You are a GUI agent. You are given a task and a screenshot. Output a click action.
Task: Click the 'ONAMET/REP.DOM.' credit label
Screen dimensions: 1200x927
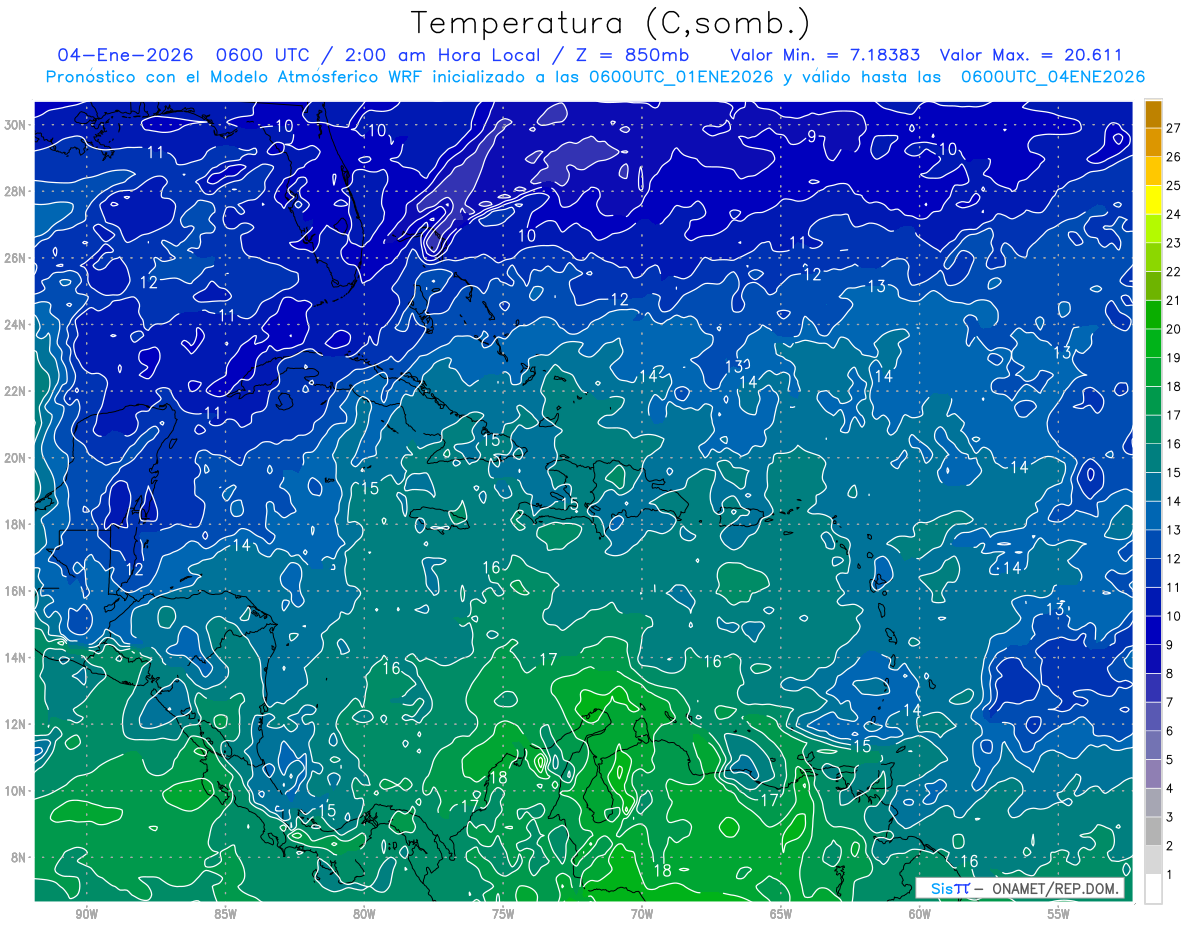point(1054,888)
